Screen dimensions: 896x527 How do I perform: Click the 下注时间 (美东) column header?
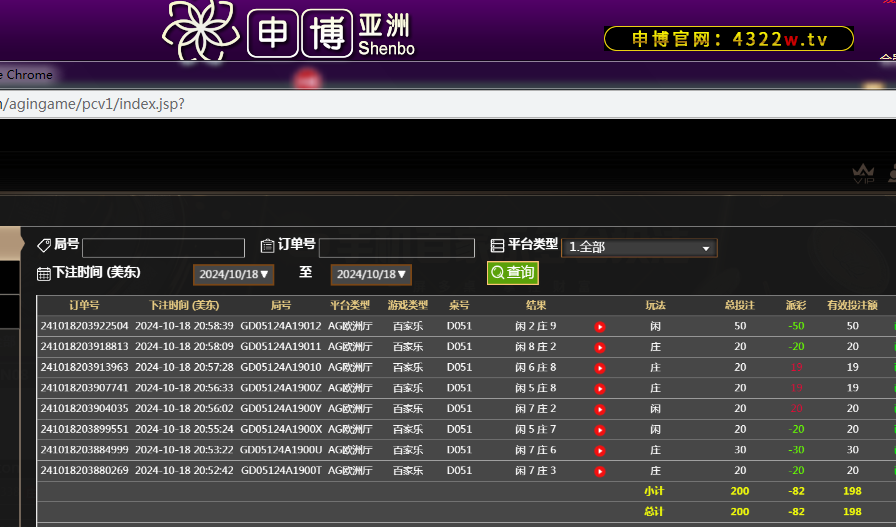point(184,305)
